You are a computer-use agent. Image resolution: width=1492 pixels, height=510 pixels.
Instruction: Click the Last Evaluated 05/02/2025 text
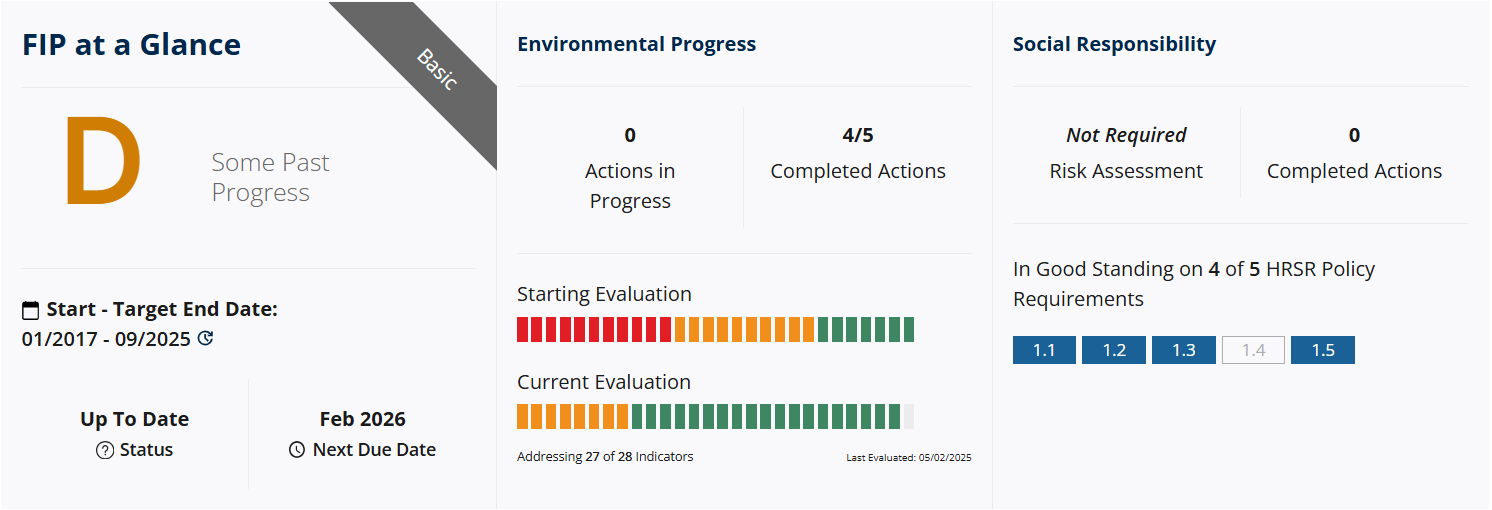click(x=908, y=458)
